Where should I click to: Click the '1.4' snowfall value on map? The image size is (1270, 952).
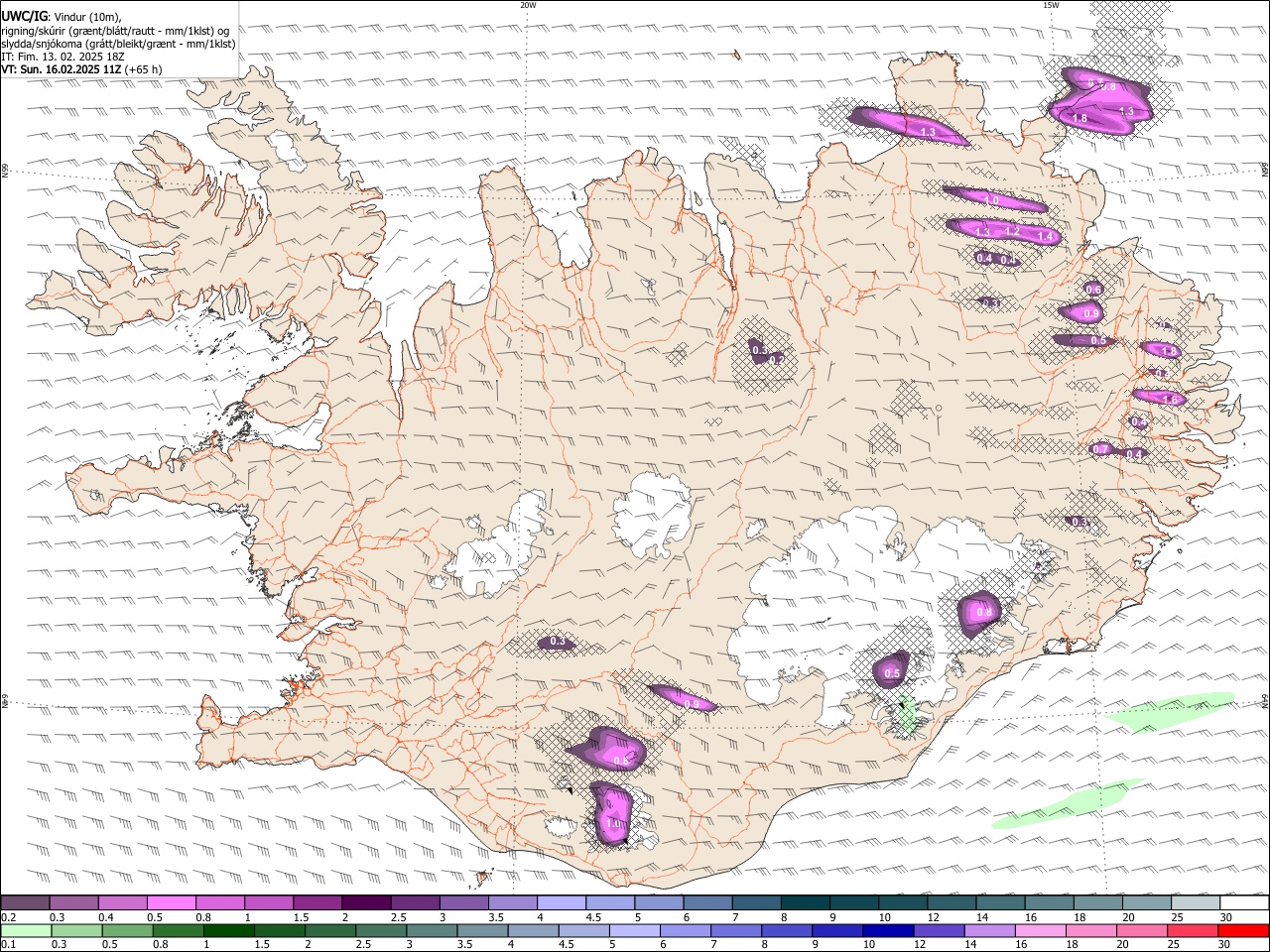click(1044, 236)
